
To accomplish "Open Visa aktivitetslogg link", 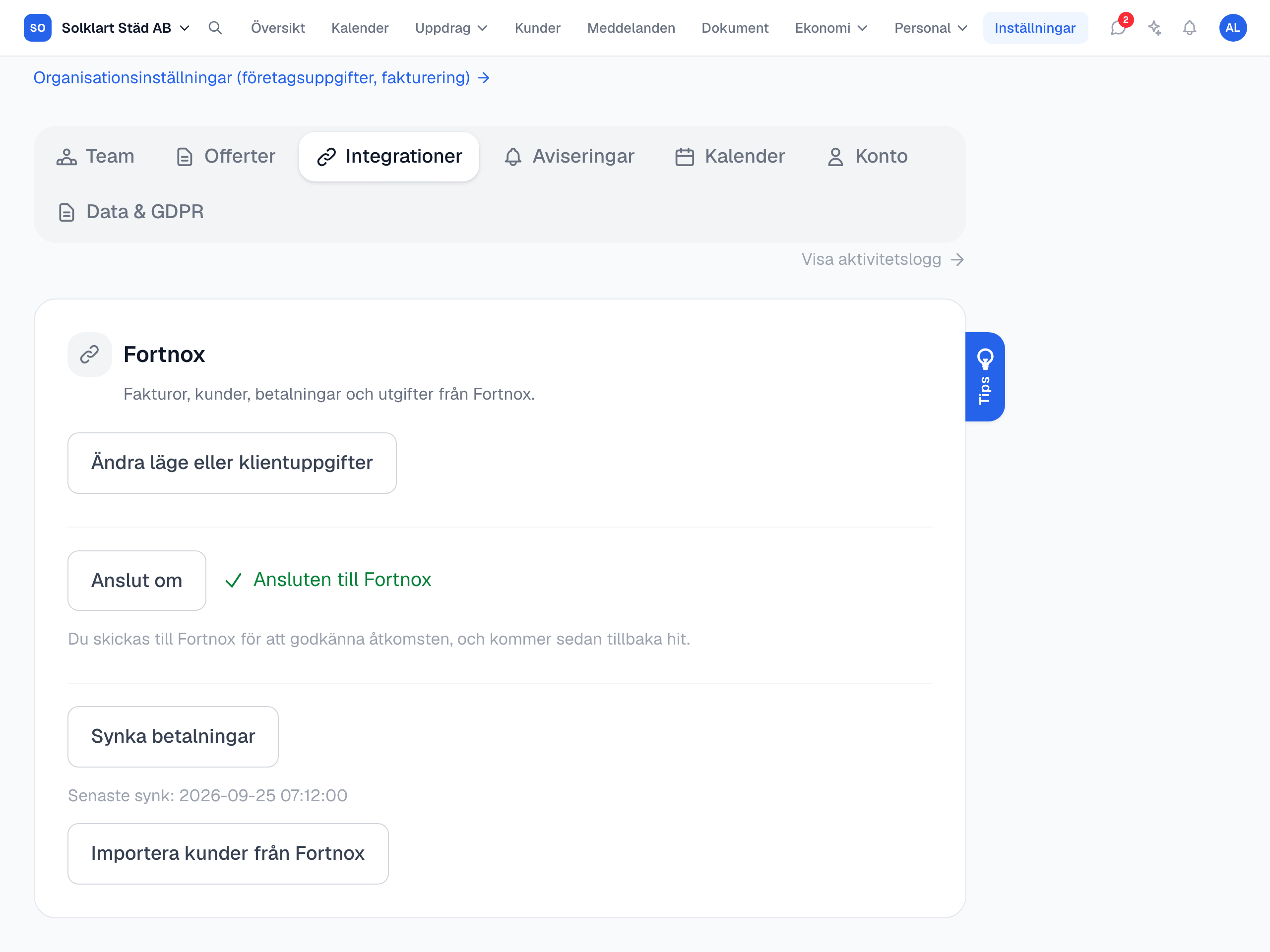I will pyautogui.click(x=883, y=259).
